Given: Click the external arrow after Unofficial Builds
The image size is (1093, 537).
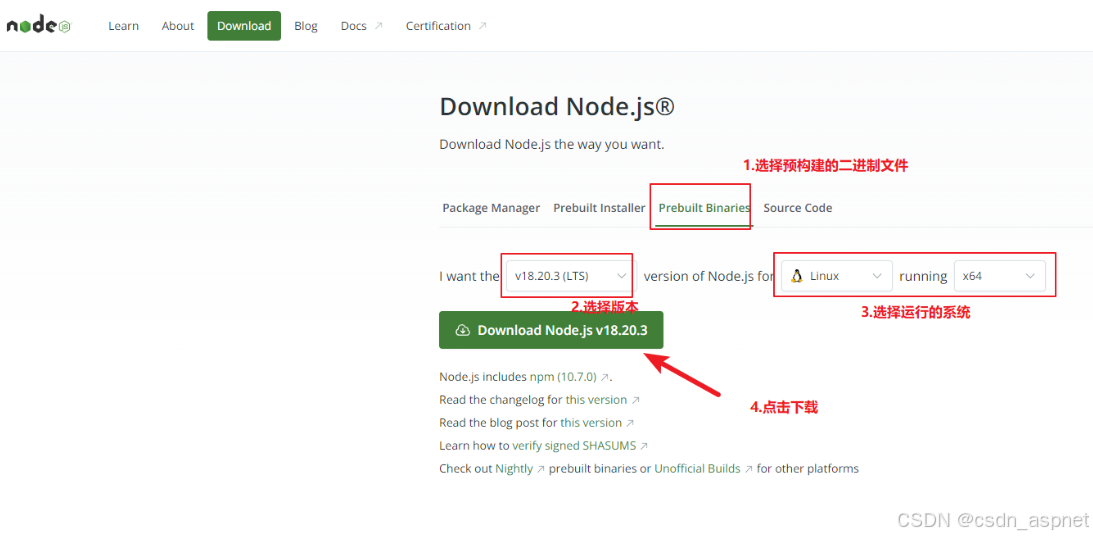Looking at the screenshot, I should pyautogui.click(x=749, y=469).
